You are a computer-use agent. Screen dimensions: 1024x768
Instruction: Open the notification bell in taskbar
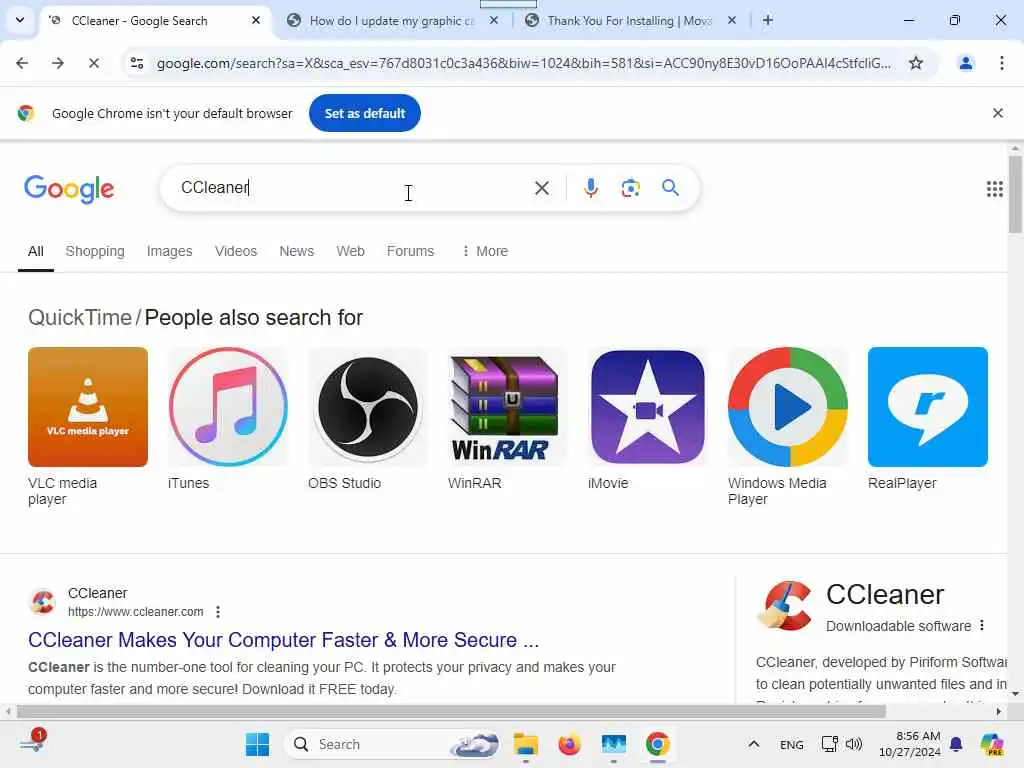click(955, 744)
